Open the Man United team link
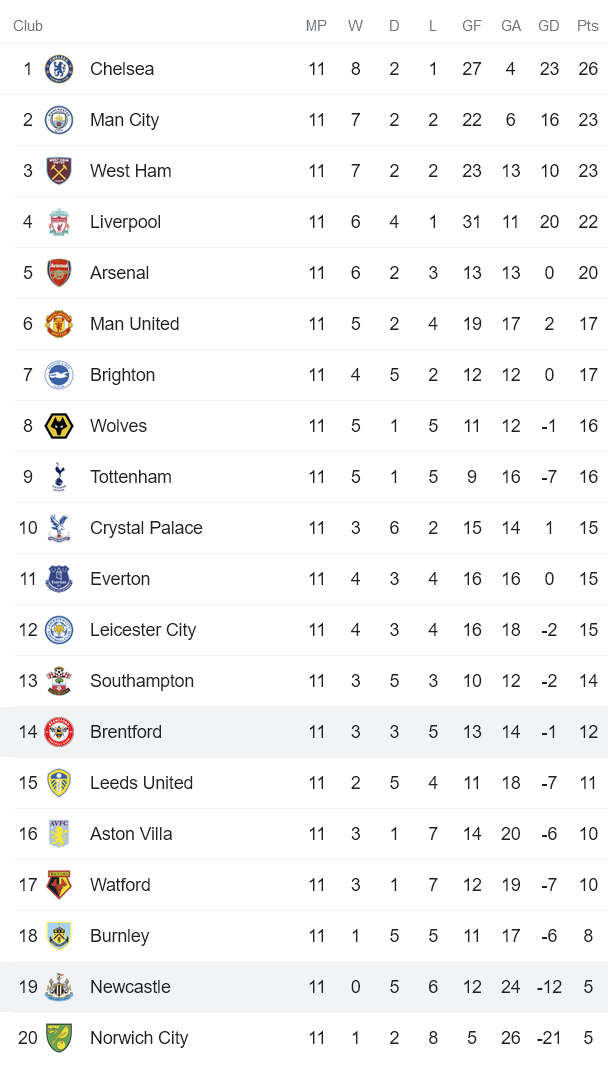 (134, 324)
